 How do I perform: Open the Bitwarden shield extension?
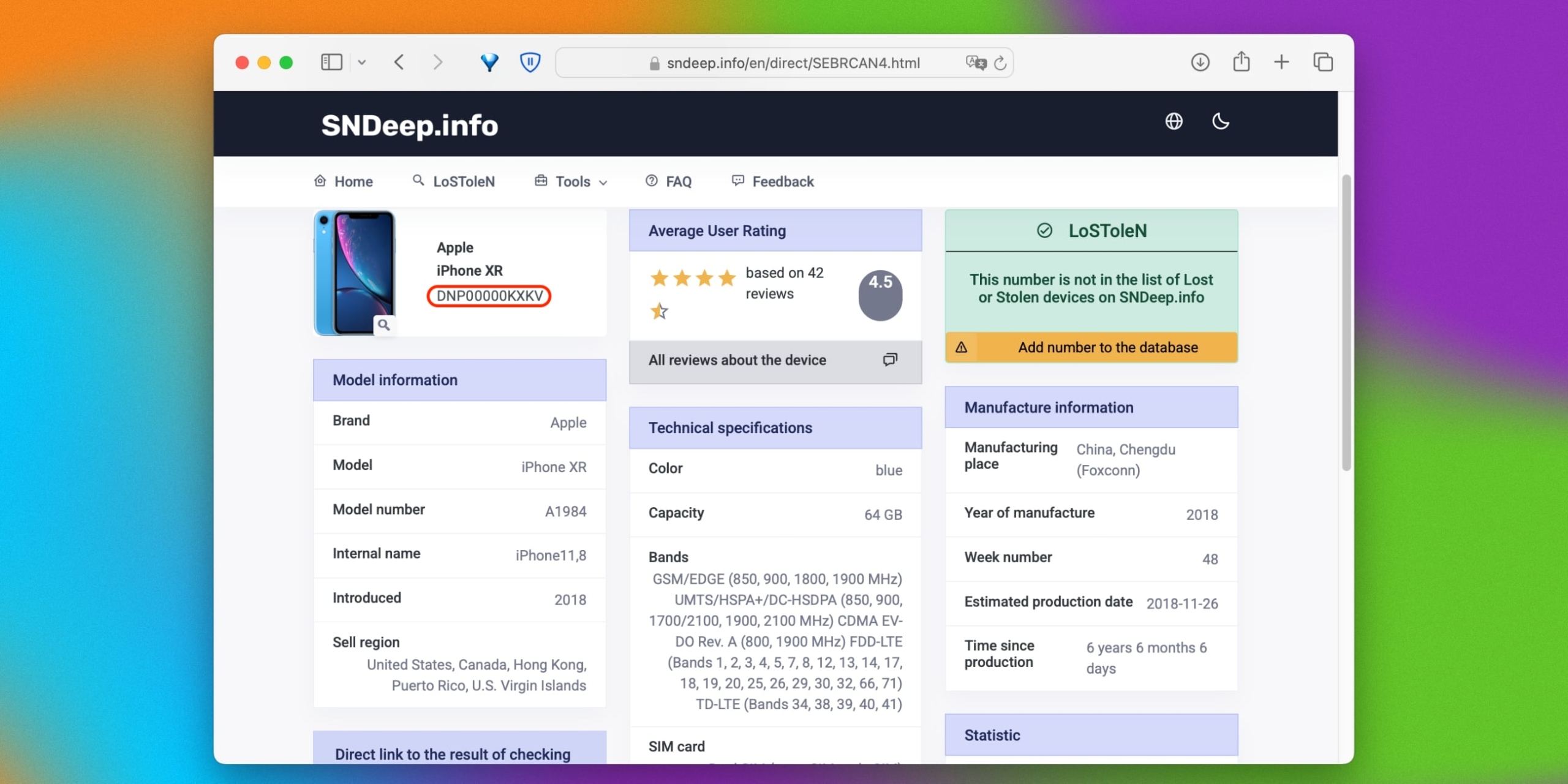530,62
